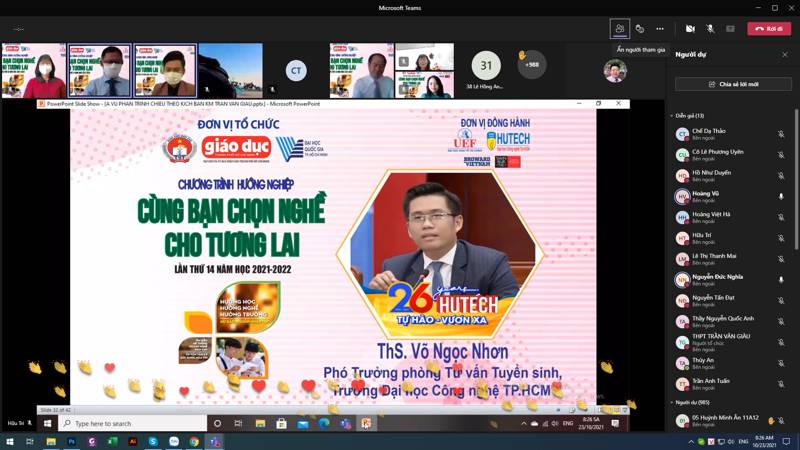800x450 pixels.
Task: Open more actions ellipsis menu
Action: click(661, 29)
